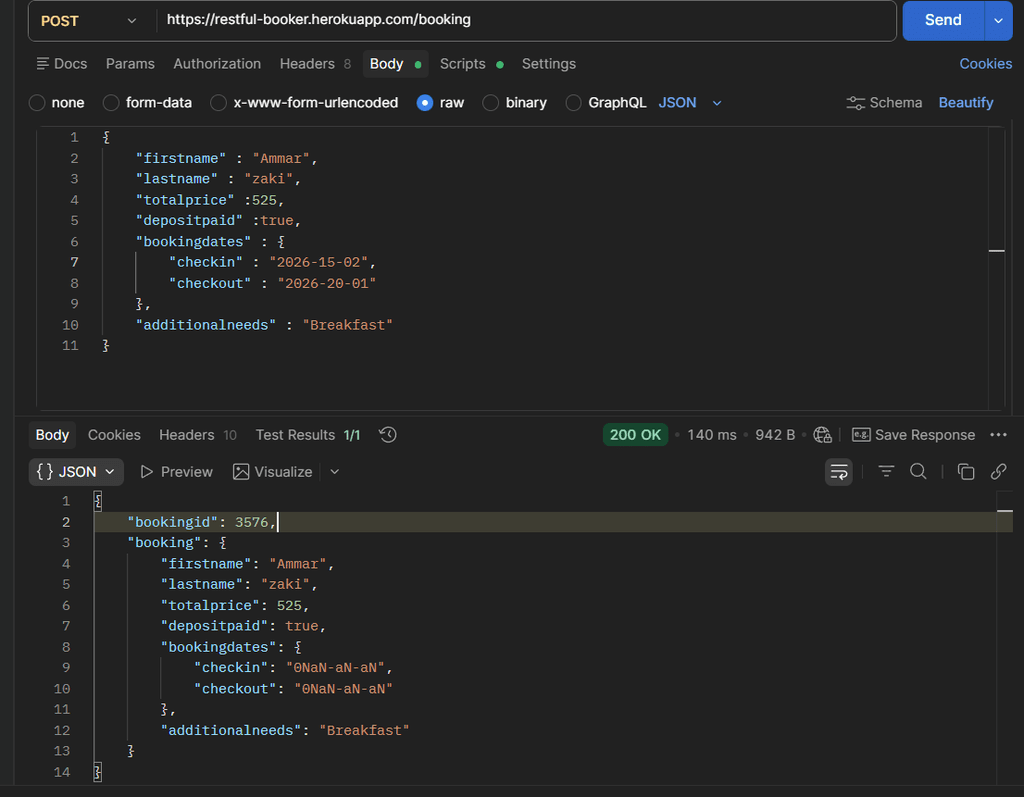The width and height of the screenshot is (1024, 797).
Task: Choose the binary body type radio
Action: 490,103
